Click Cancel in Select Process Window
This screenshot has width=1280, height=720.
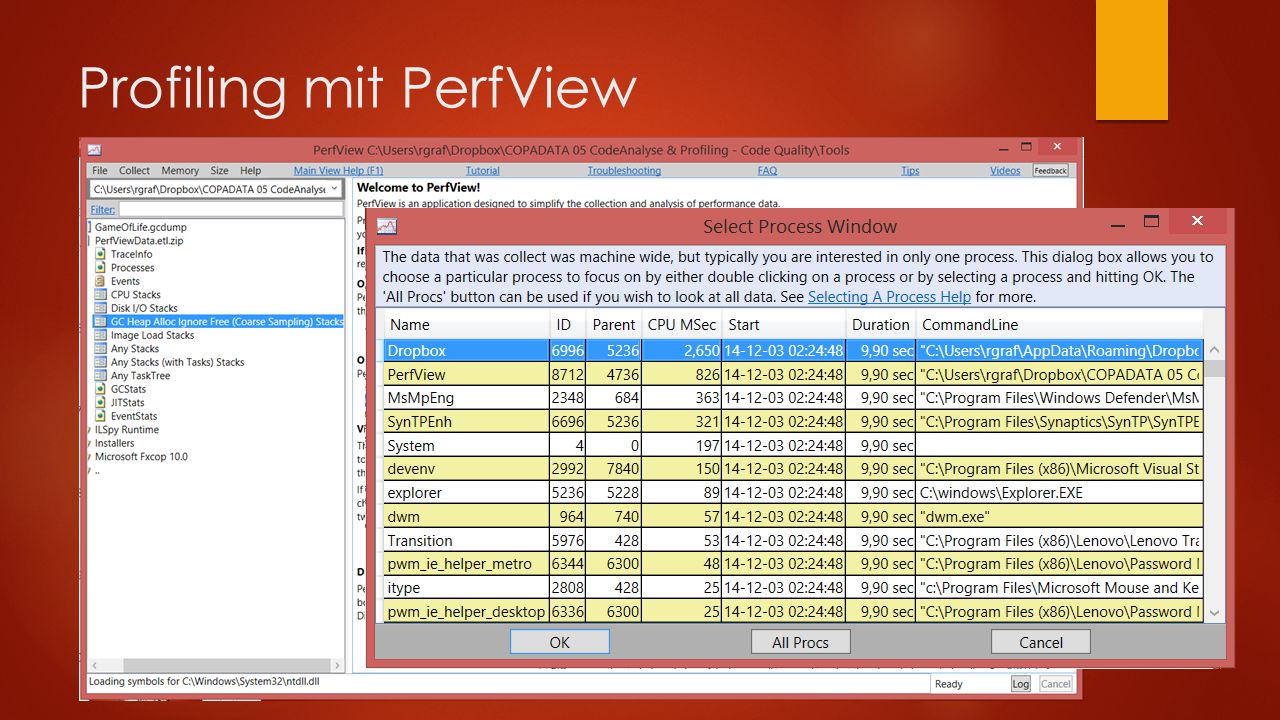[1041, 642]
